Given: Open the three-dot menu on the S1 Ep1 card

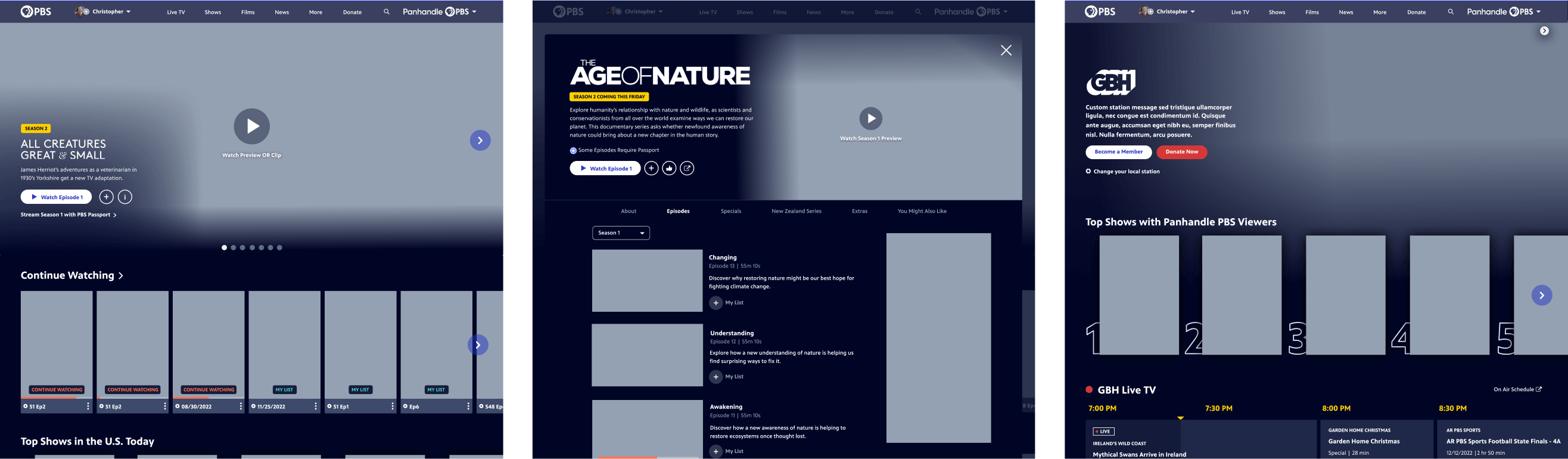Looking at the screenshot, I should pos(392,406).
